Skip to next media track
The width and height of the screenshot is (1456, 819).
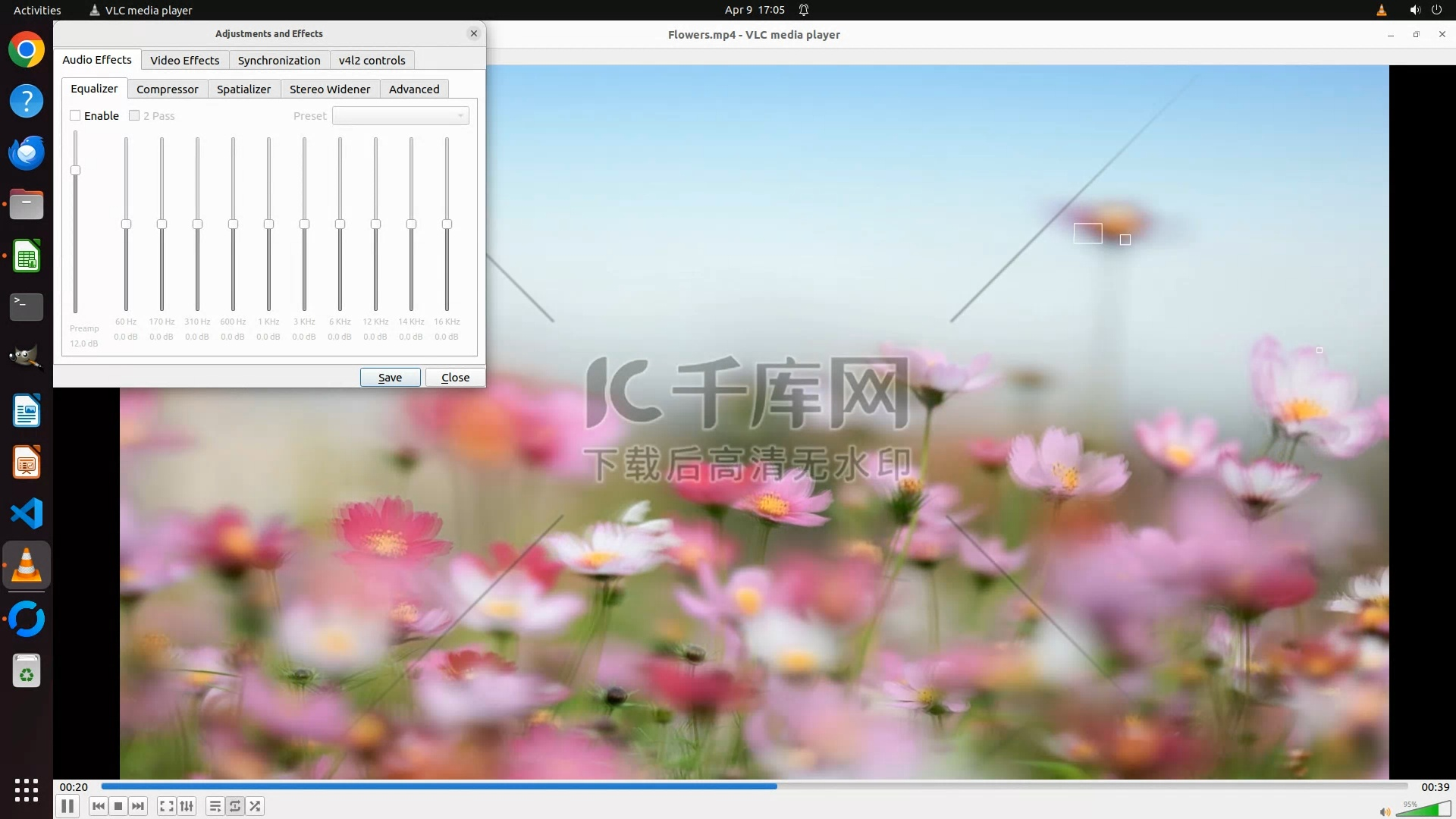click(138, 806)
